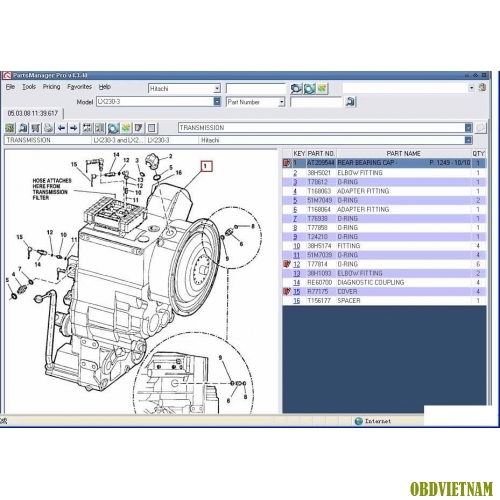Click the QTY column header

coord(478,154)
